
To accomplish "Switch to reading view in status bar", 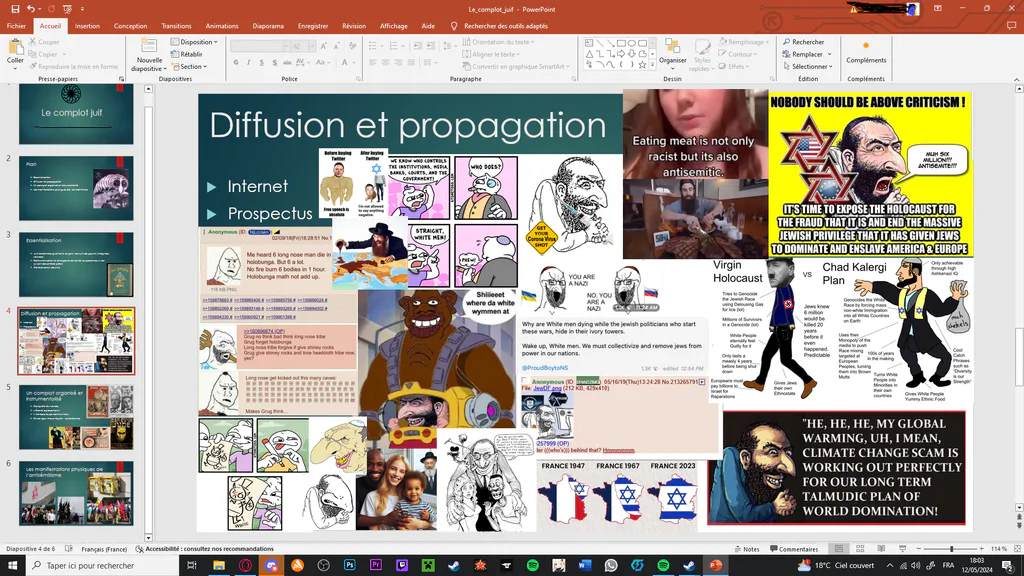I will [881, 549].
